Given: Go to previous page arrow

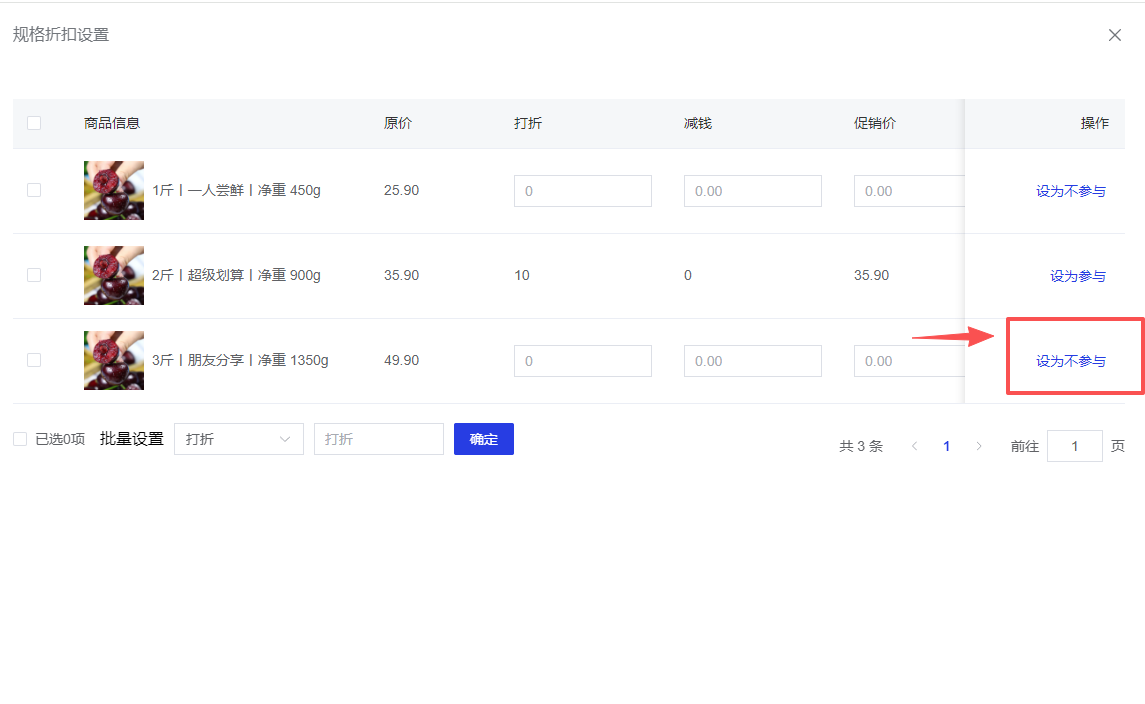Looking at the screenshot, I should click(914, 446).
